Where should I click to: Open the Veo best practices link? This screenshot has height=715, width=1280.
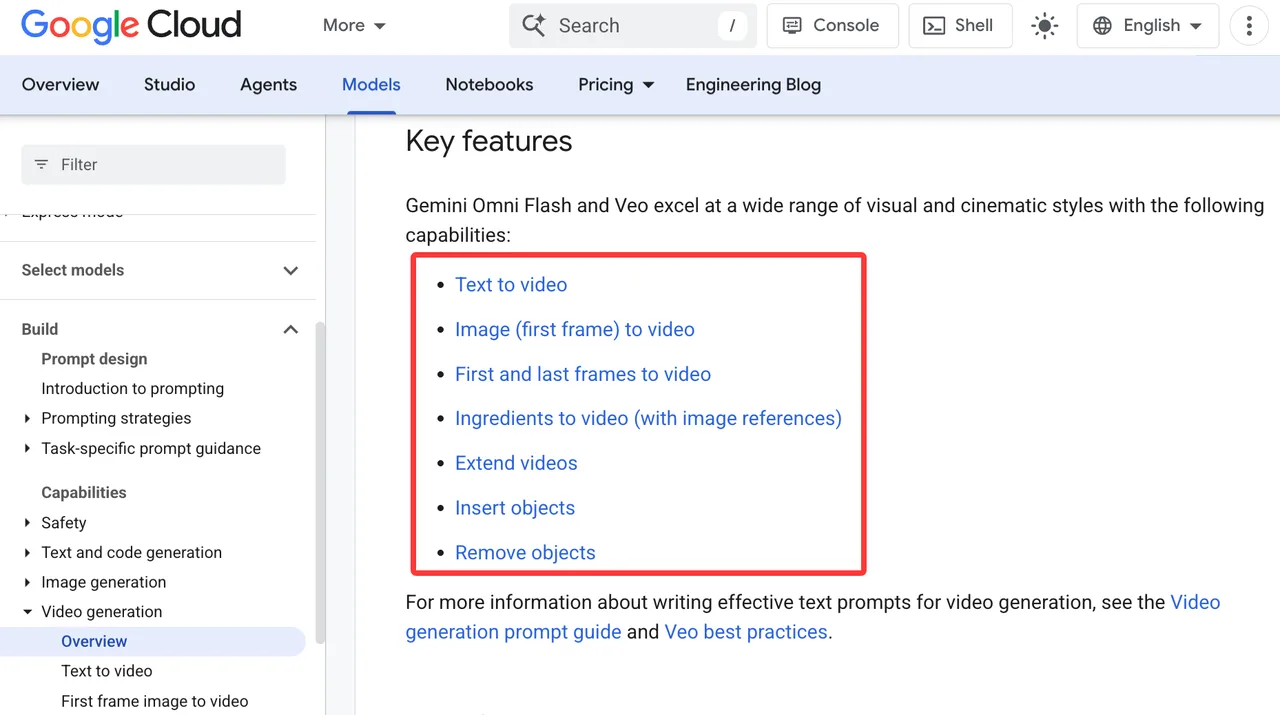click(x=746, y=632)
